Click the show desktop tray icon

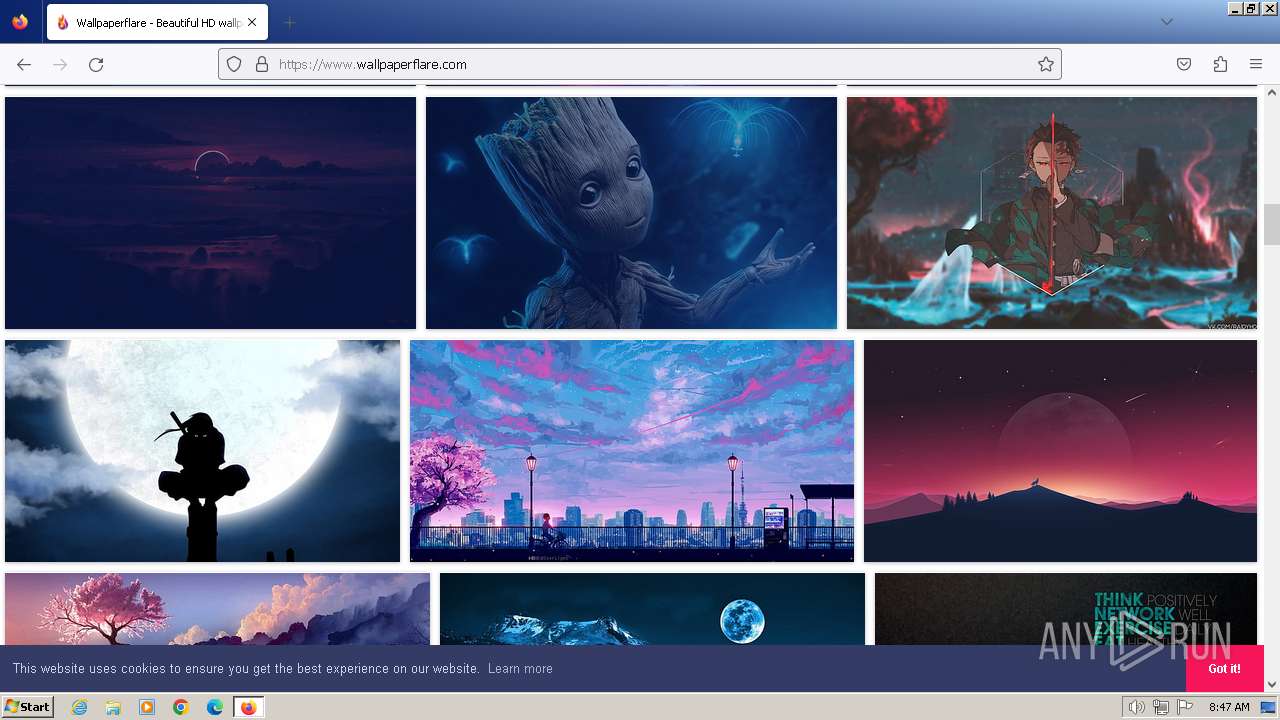(1269, 707)
